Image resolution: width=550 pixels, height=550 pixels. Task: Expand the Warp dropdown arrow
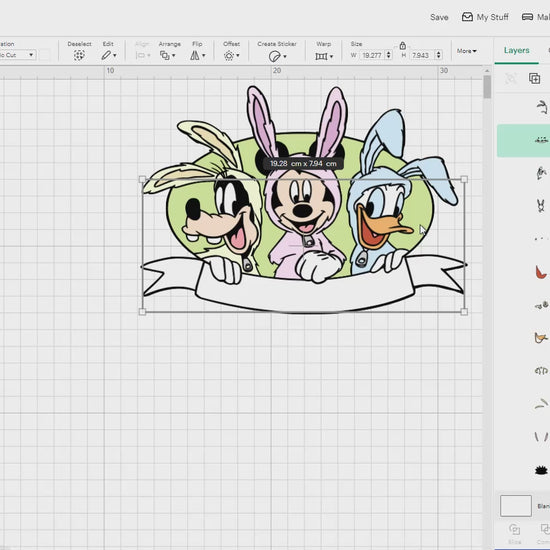click(x=331, y=56)
